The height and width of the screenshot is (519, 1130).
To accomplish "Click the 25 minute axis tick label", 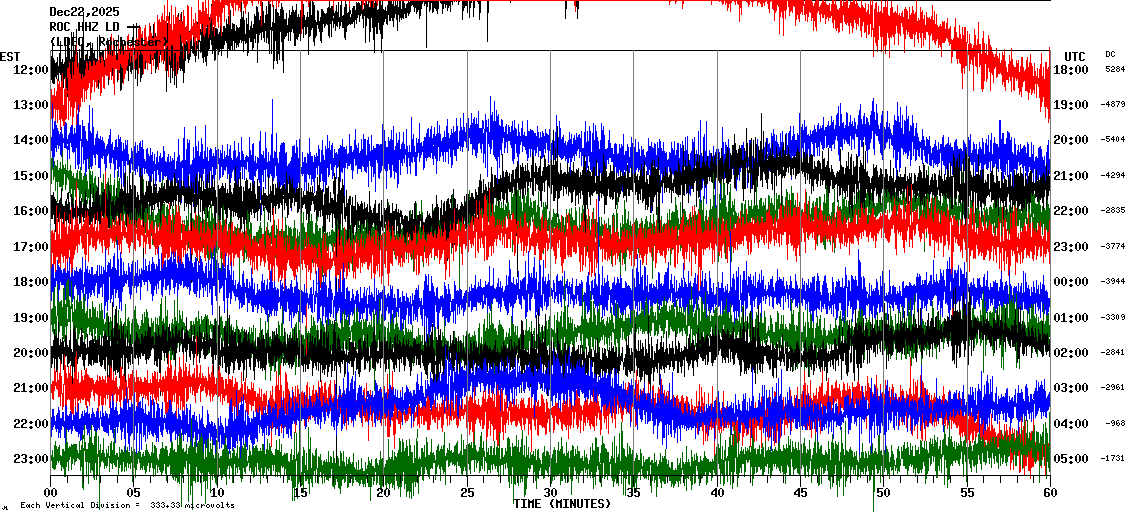I will [467, 493].
